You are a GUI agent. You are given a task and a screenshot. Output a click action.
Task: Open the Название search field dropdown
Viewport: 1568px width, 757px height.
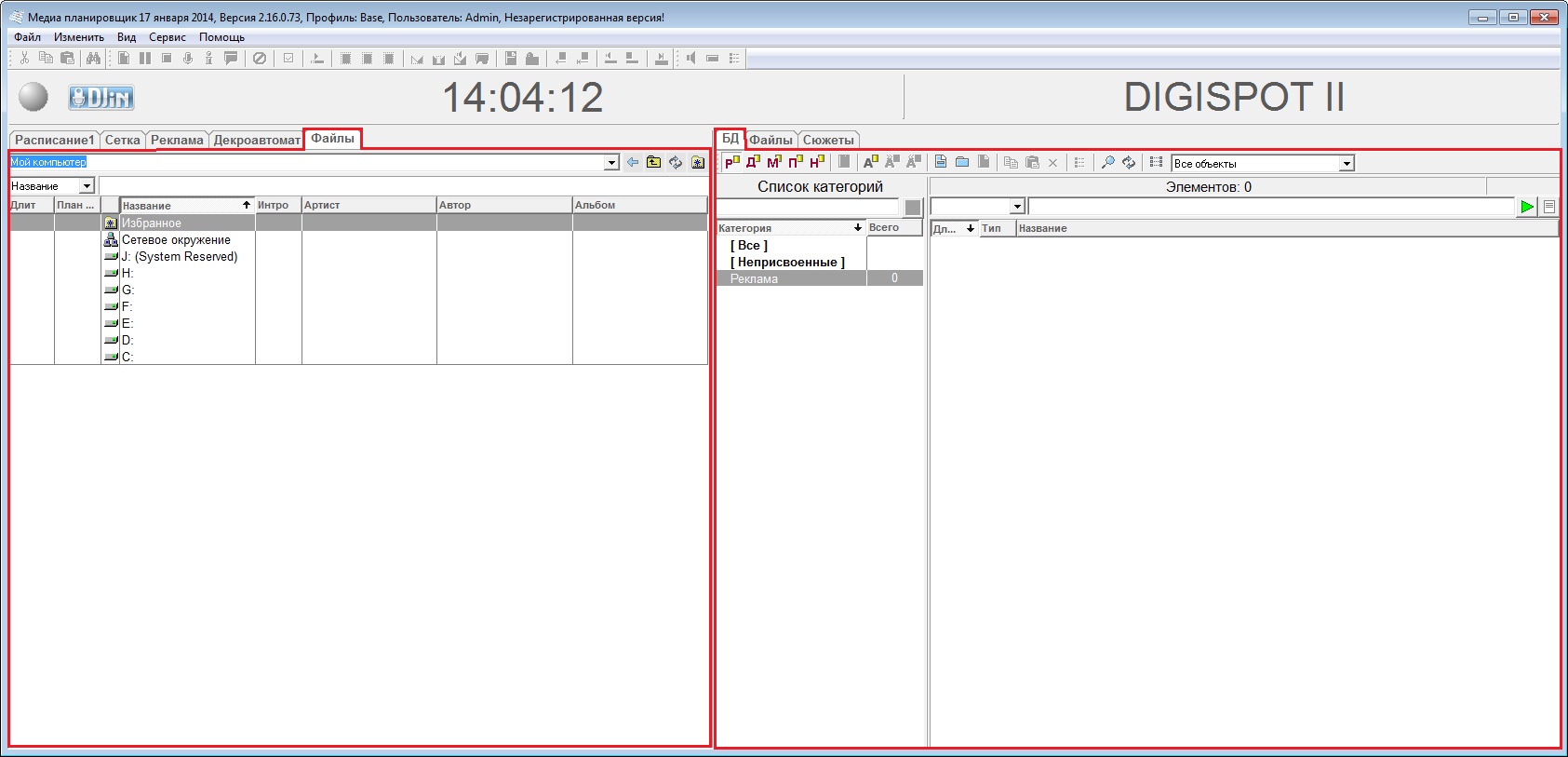87,186
